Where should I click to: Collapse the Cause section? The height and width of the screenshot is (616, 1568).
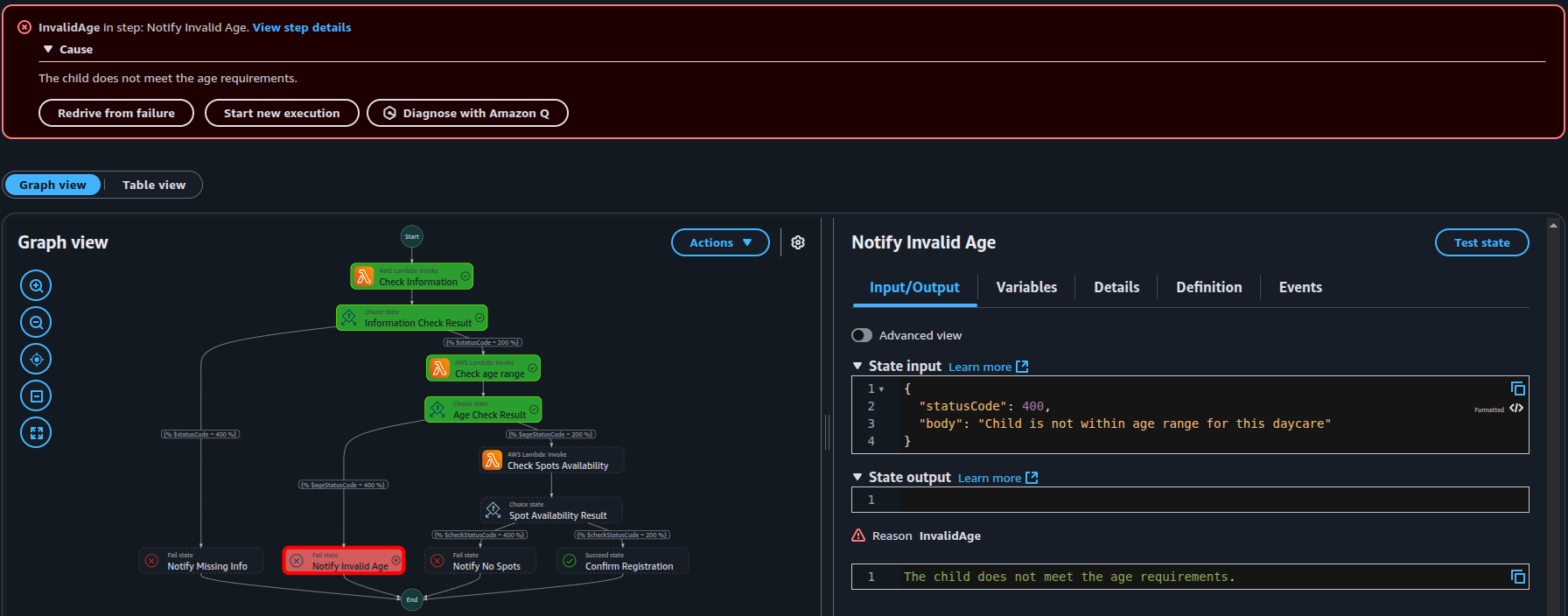48,50
